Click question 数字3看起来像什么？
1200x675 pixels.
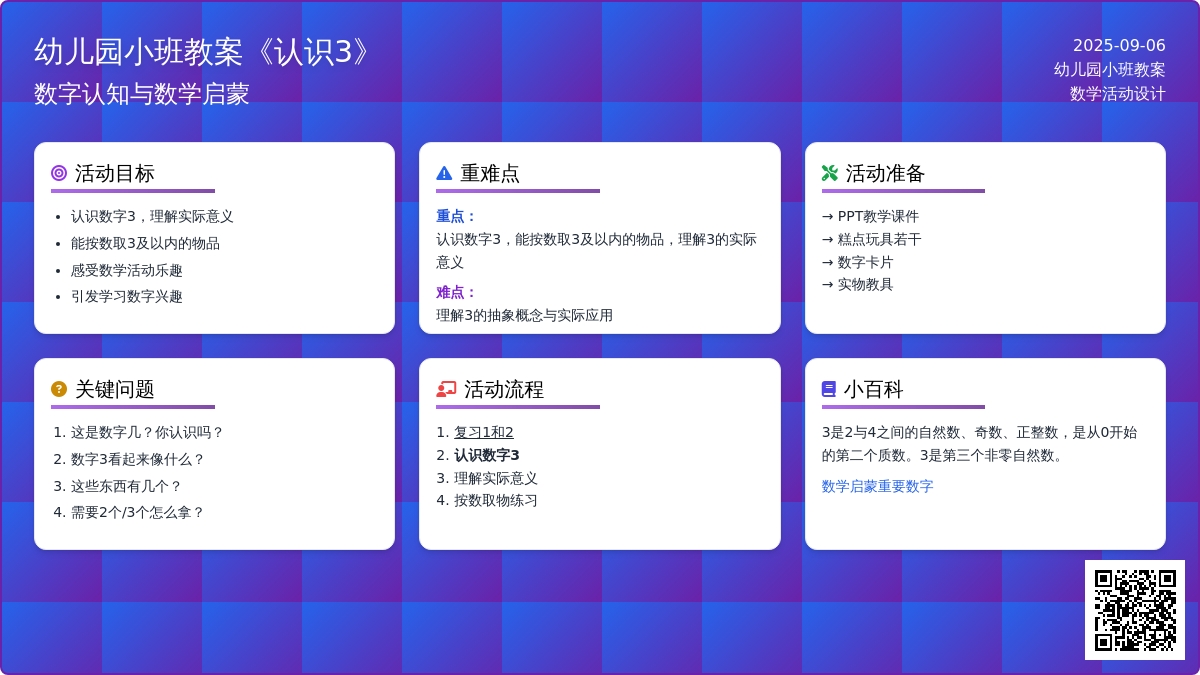pyautogui.click(x=138, y=459)
